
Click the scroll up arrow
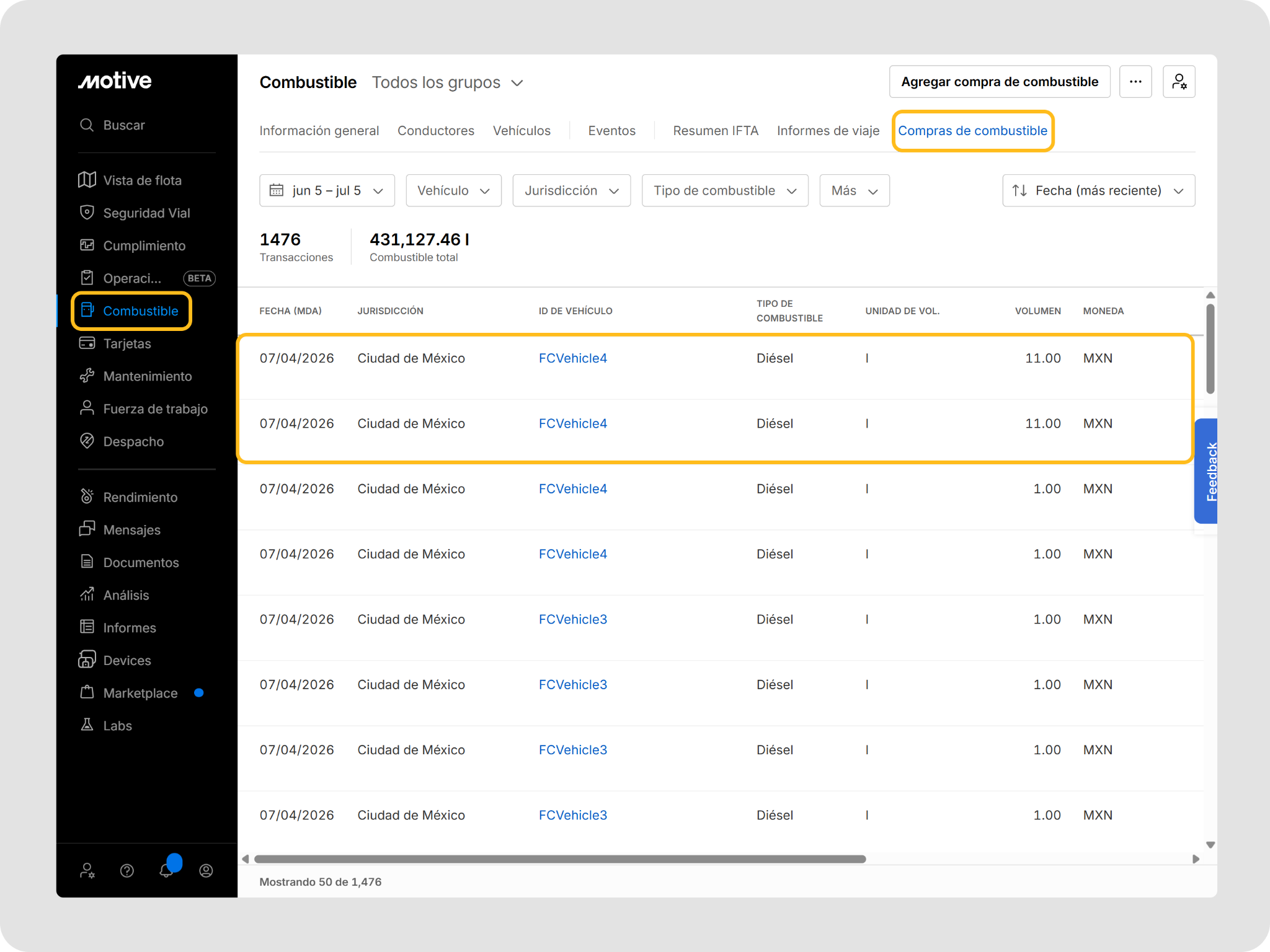pyautogui.click(x=1210, y=295)
